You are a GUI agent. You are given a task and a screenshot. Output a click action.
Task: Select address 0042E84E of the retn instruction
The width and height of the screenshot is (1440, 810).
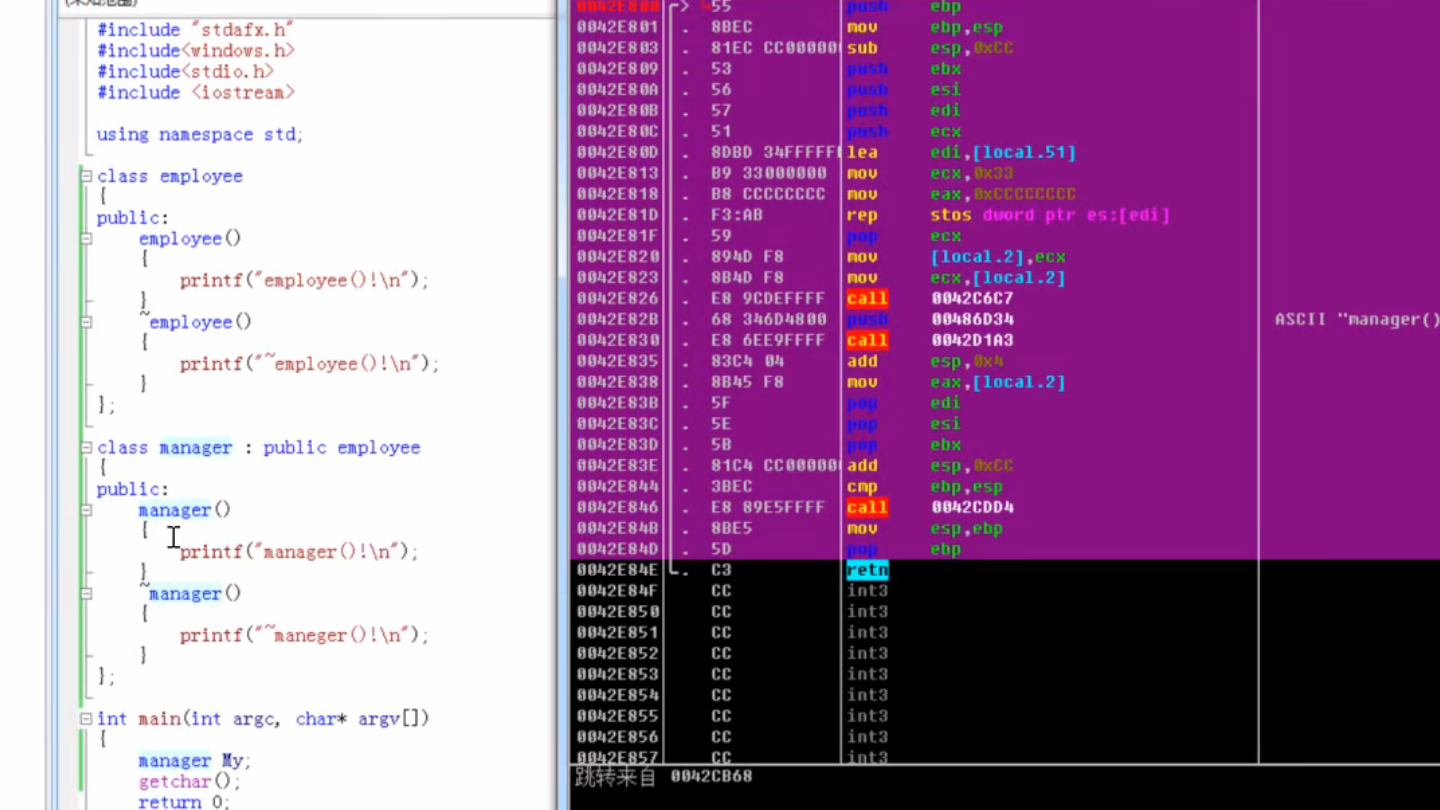[618, 570]
